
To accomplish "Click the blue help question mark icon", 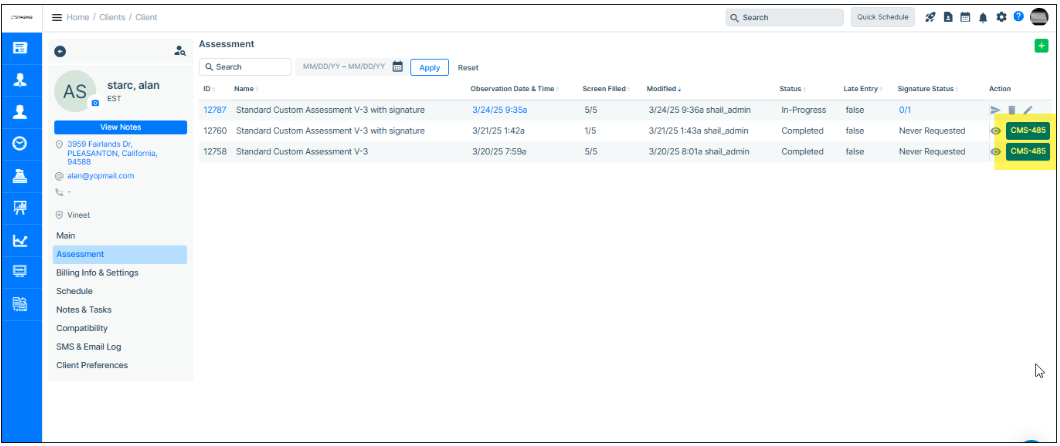I will click(1018, 17).
